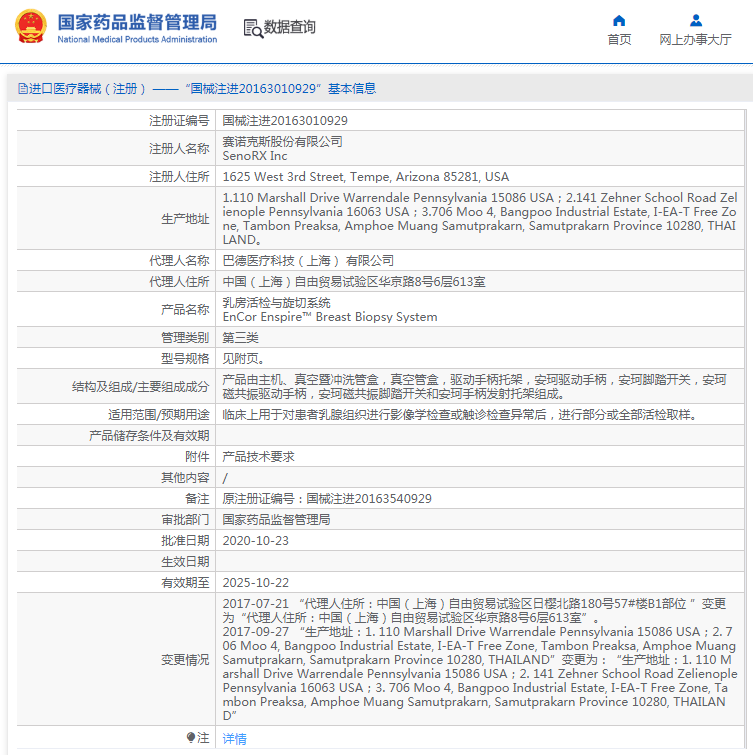Select registration number 国械注进20163010929 value
753x755 pixels.
[x=285, y=120]
